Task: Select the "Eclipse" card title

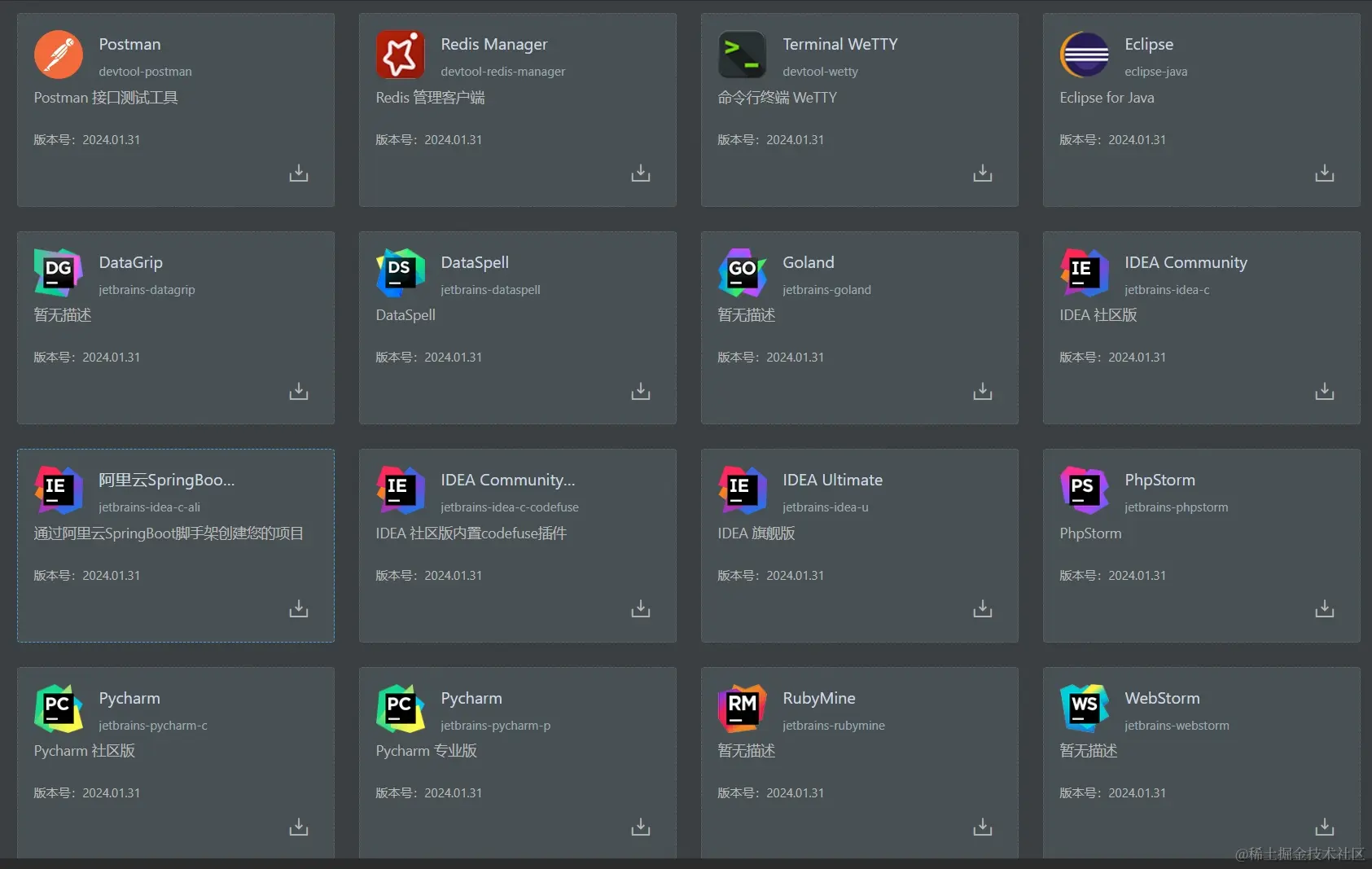Action: (x=1149, y=44)
